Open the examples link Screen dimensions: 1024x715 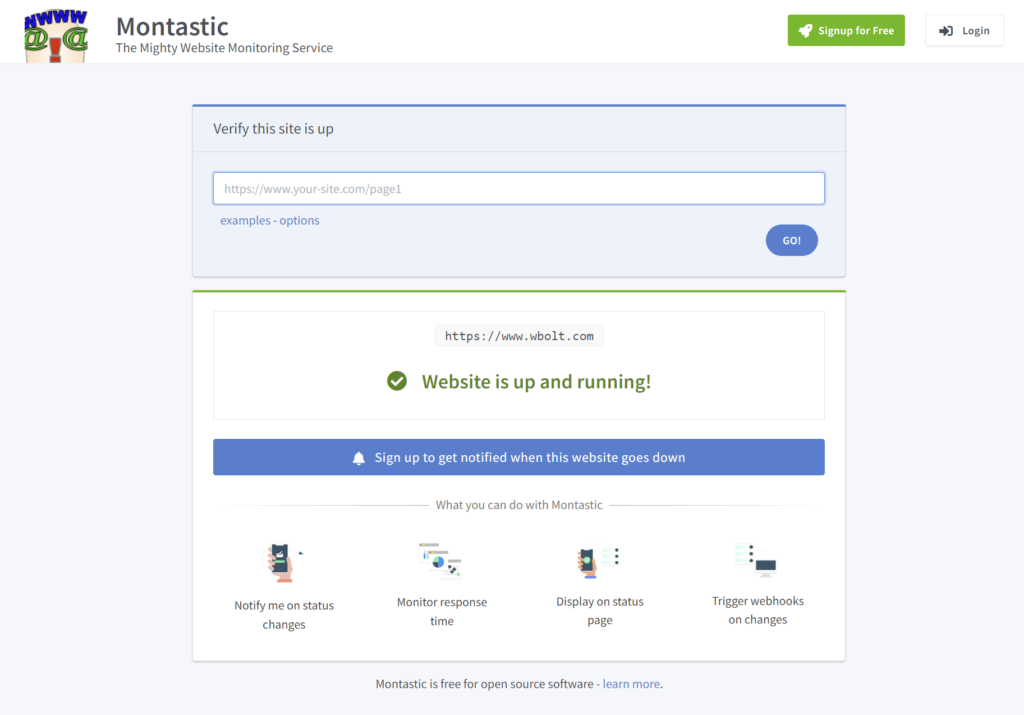coord(245,220)
